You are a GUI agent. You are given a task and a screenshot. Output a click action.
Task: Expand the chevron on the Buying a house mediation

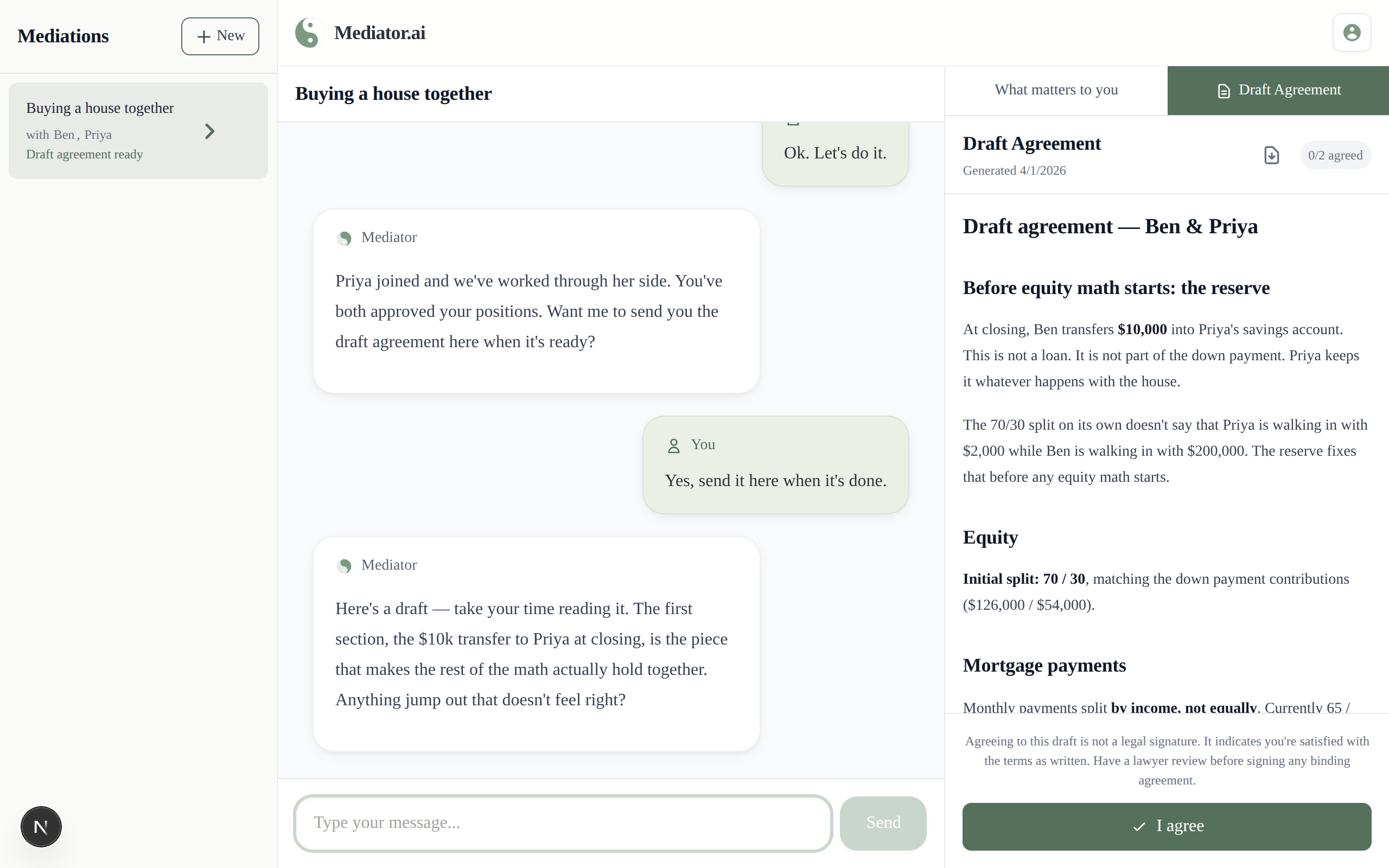click(209, 131)
